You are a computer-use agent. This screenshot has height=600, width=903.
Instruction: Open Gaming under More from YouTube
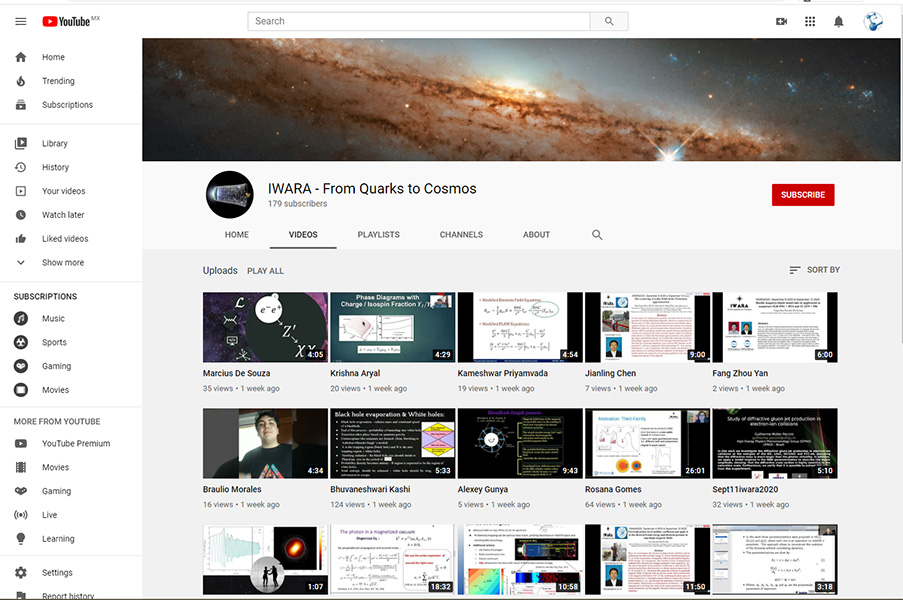71,491
